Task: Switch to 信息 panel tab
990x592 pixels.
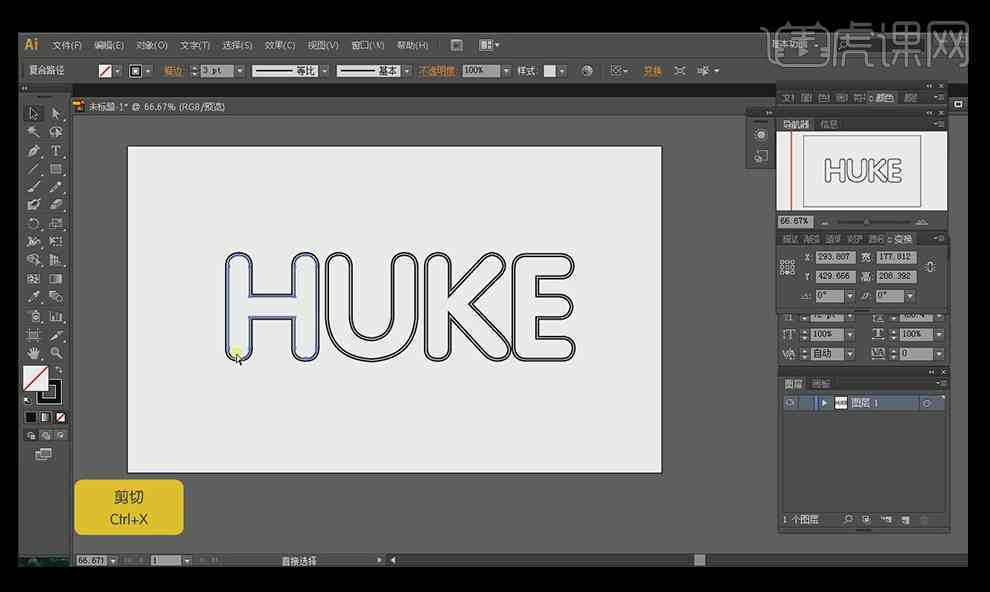Action: click(829, 124)
